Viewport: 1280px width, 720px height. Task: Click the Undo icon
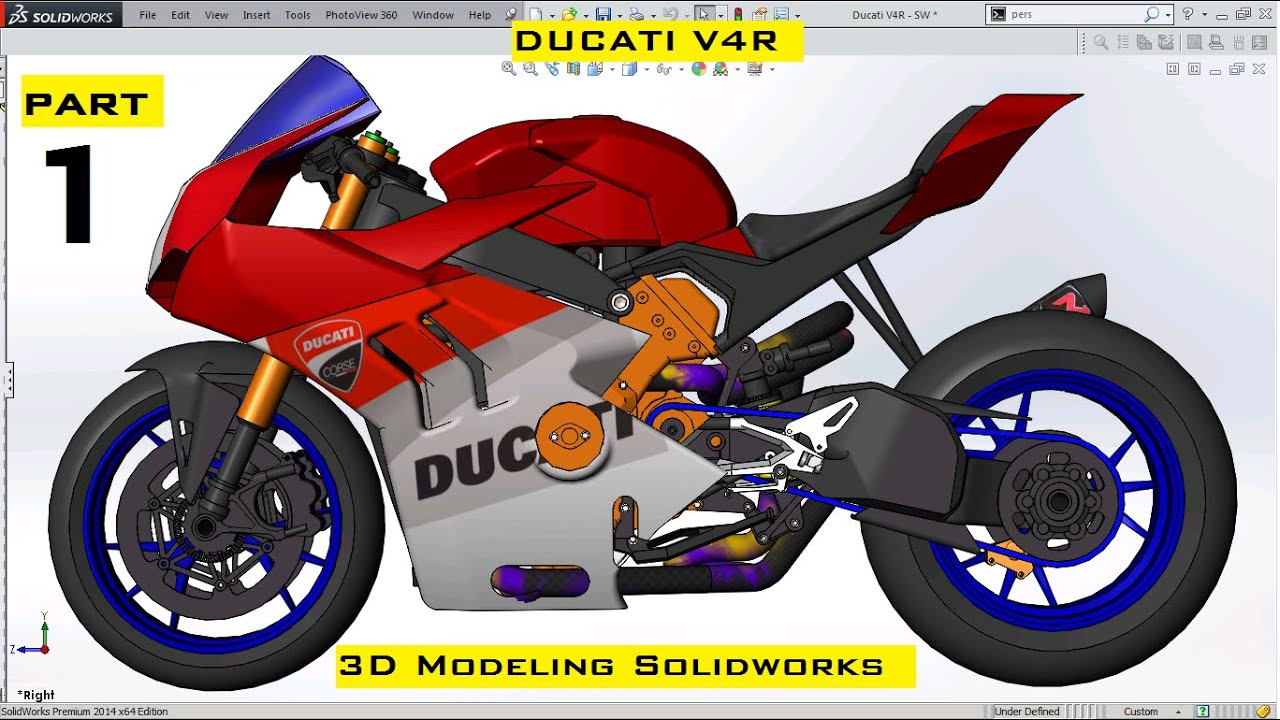pyautogui.click(x=671, y=14)
